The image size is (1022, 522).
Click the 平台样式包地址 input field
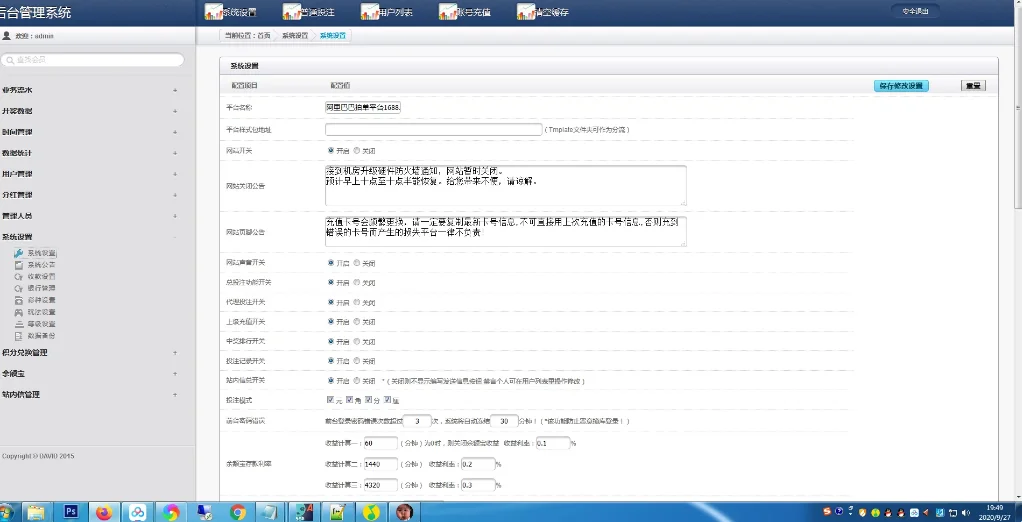(433, 129)
